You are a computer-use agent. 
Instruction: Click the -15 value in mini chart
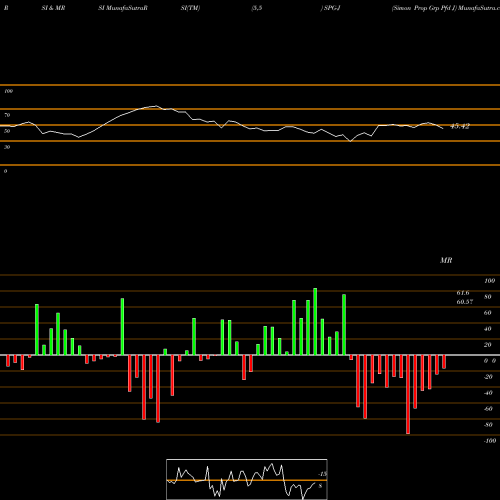(323, 474)
